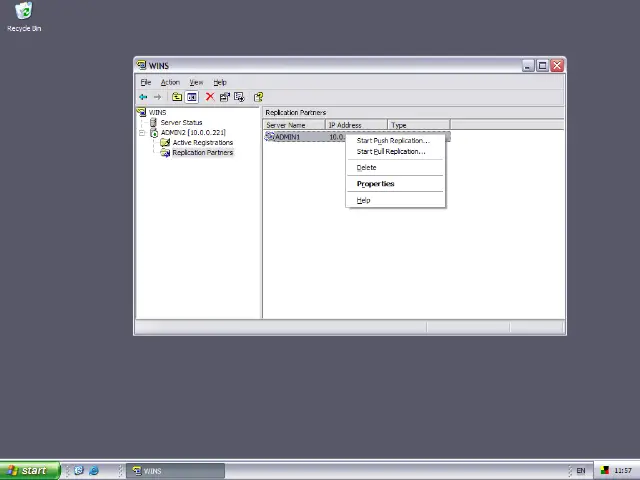Sort by IP Address column header
Image resolution: width=640 pixels, height=480 pixels.
point(356,125)
